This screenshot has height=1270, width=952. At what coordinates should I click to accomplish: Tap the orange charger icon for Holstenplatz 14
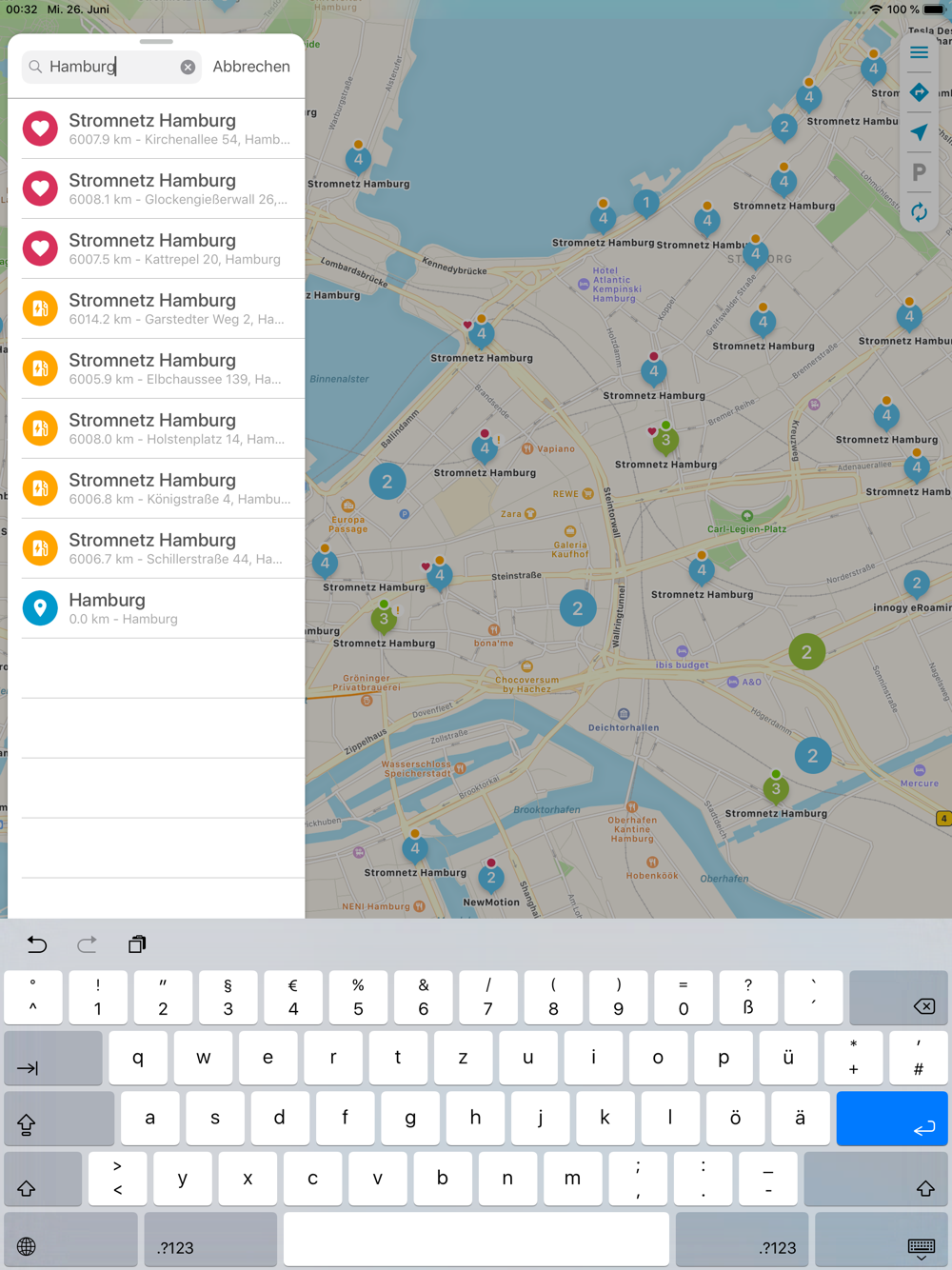coord(40,428)
